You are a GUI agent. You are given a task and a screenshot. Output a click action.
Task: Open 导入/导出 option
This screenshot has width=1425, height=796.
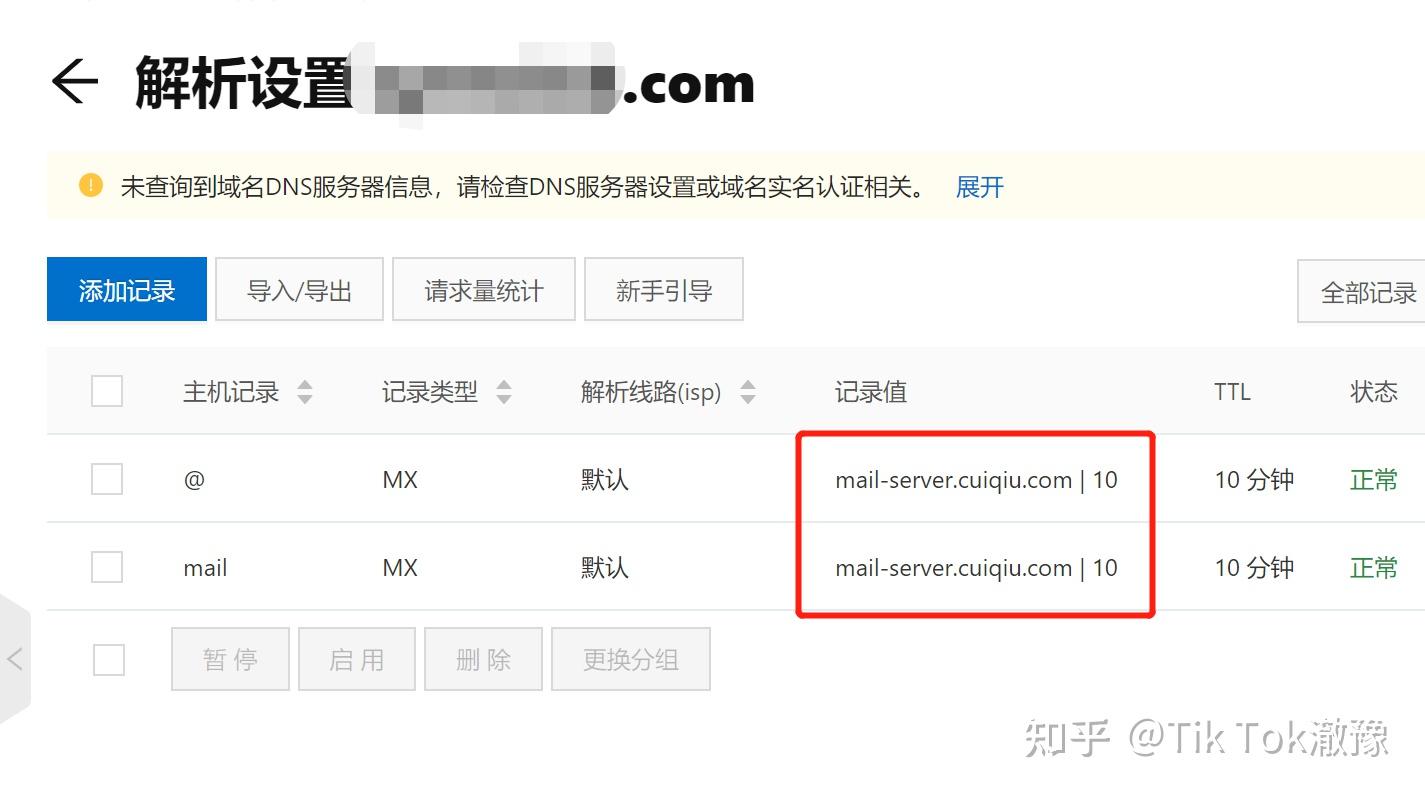click(x=299, y=289)
